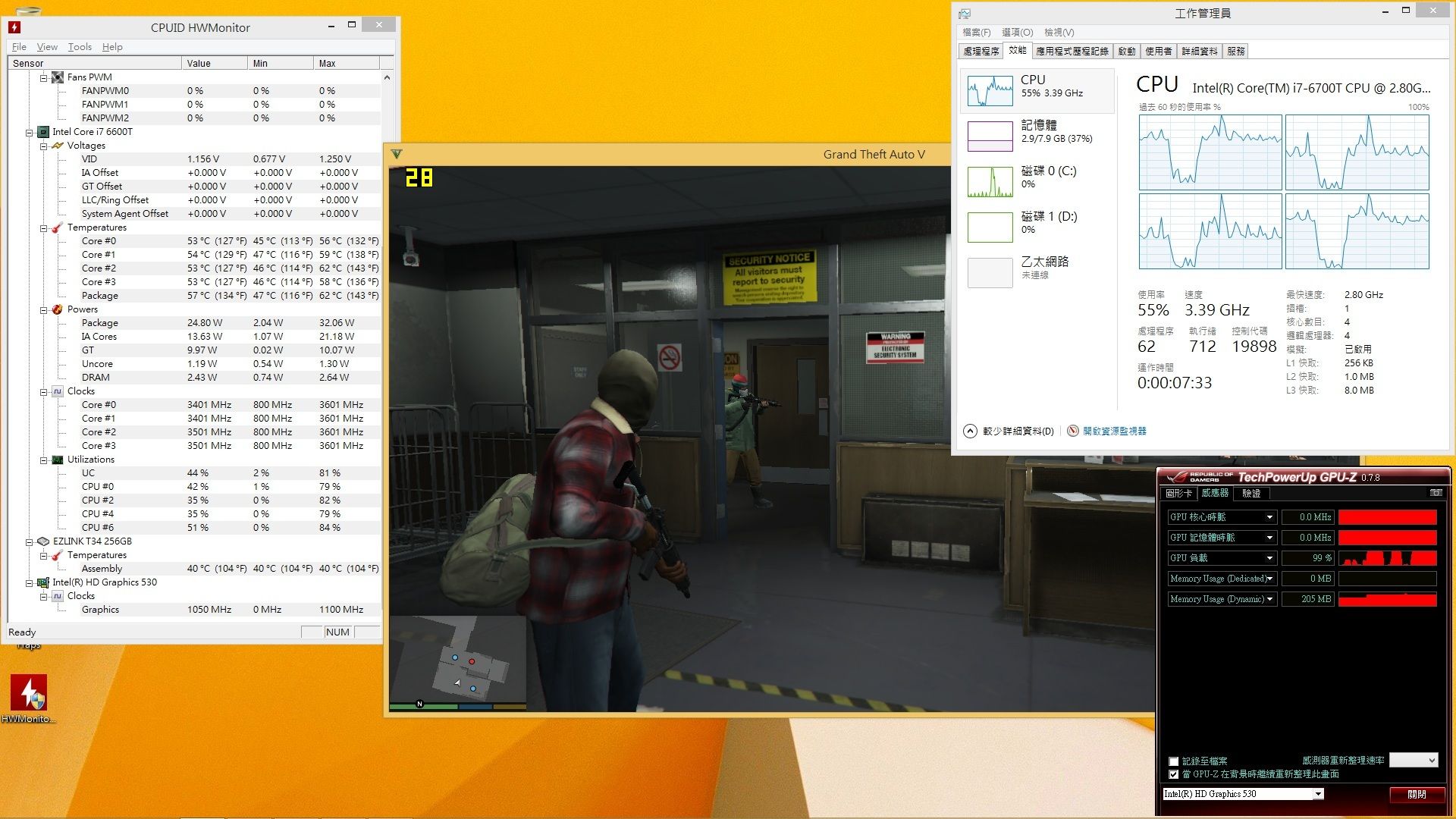Click the Powers flame icon in HWMonitor
This screenshot has height=819, width=1456.
tap(58, 309)
